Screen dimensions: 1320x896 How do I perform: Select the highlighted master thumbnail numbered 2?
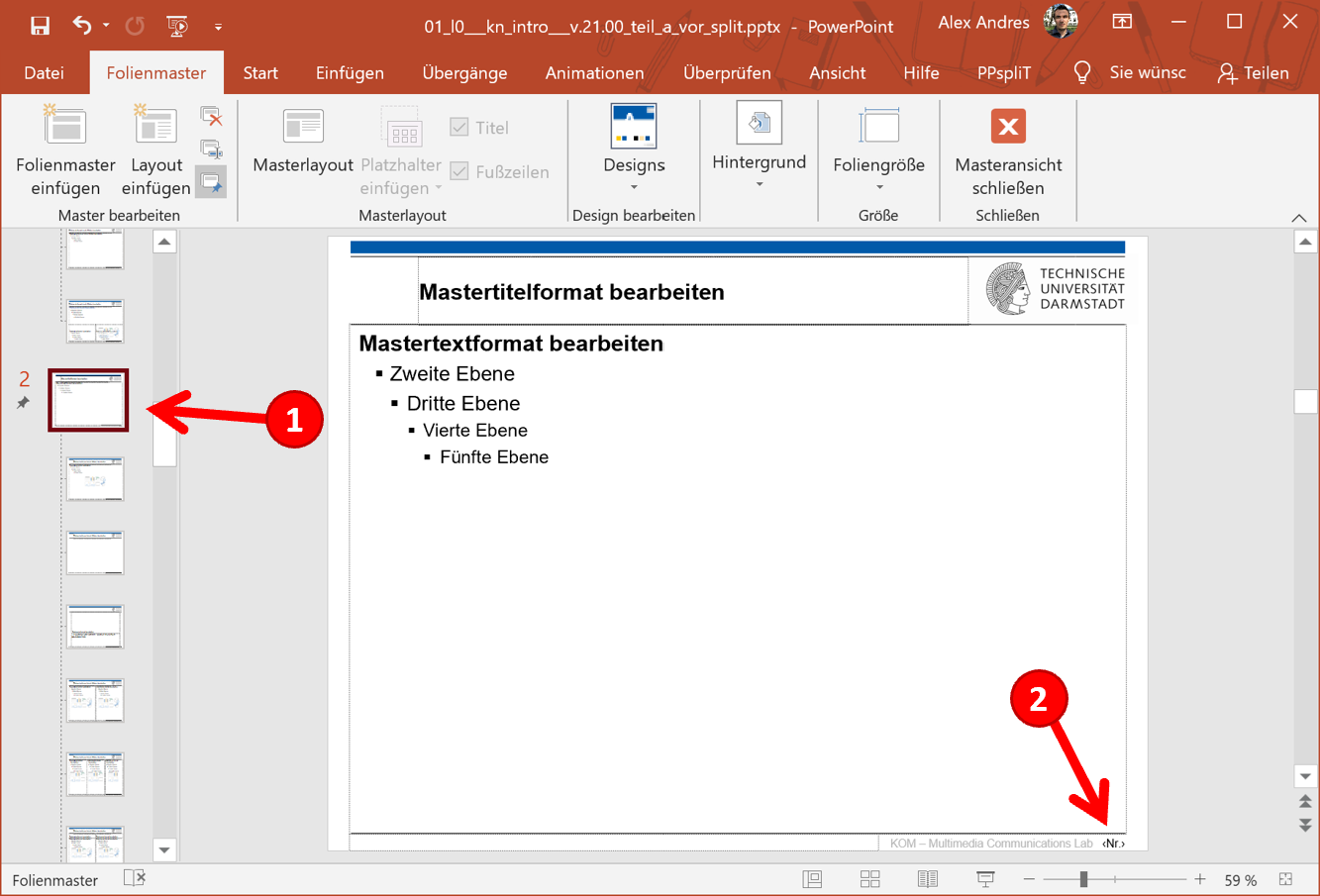87,400
